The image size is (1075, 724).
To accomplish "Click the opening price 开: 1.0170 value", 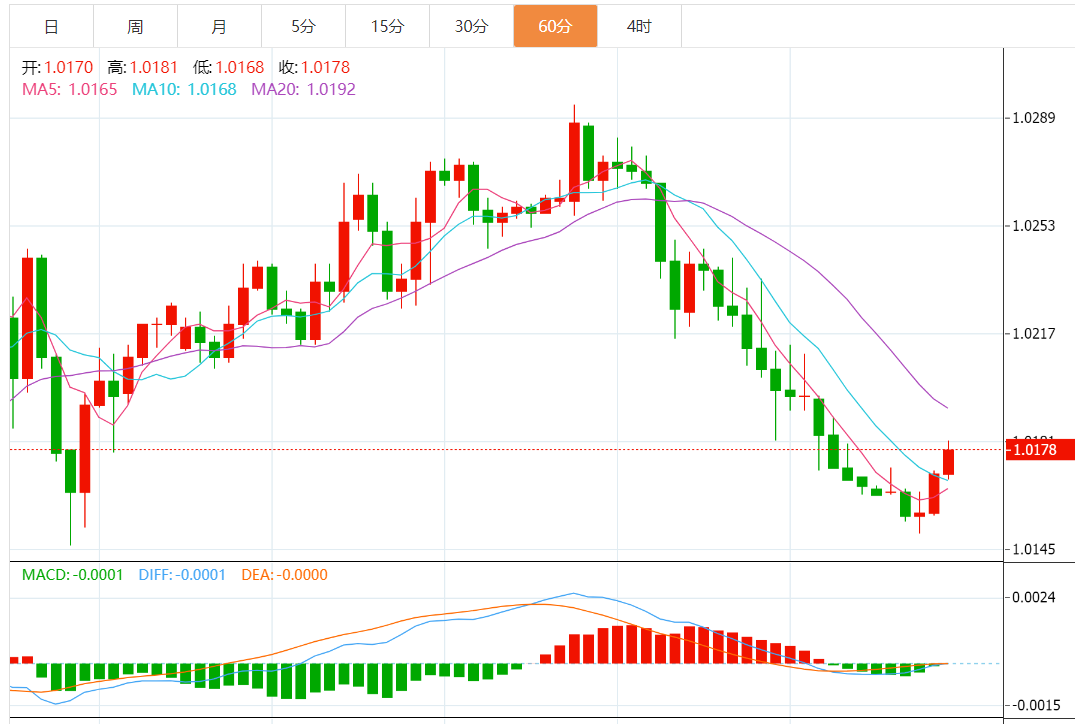I will pyautogui.click(x=58, y=67).
